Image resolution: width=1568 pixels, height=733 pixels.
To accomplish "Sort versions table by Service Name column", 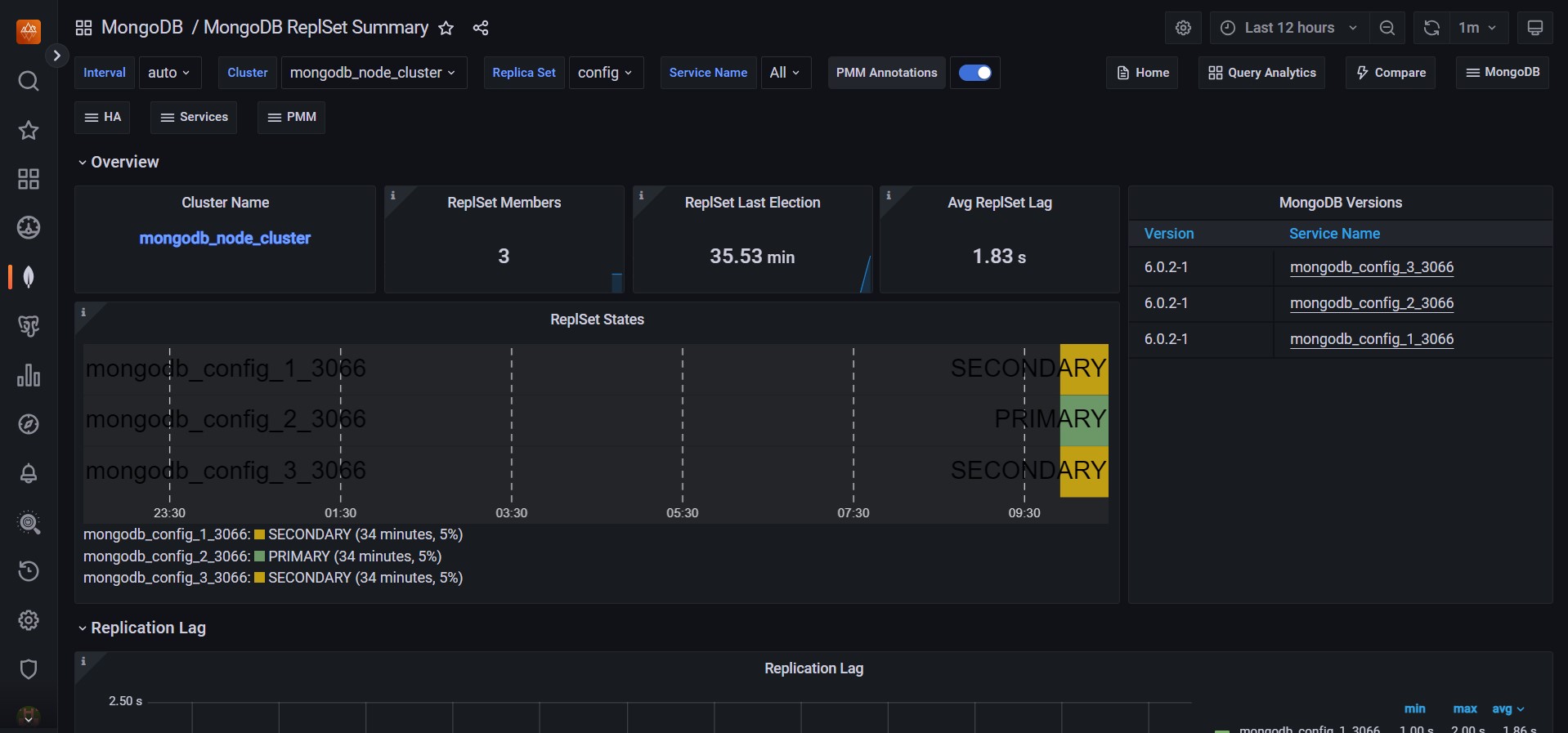I will (x=1334, y=234).
